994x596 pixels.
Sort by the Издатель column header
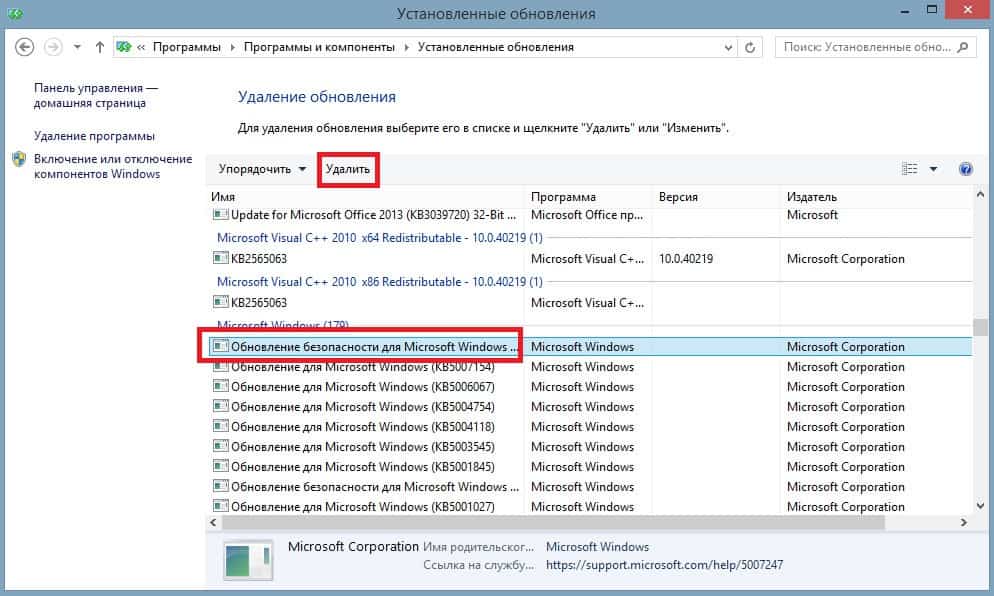coord(811,197)
